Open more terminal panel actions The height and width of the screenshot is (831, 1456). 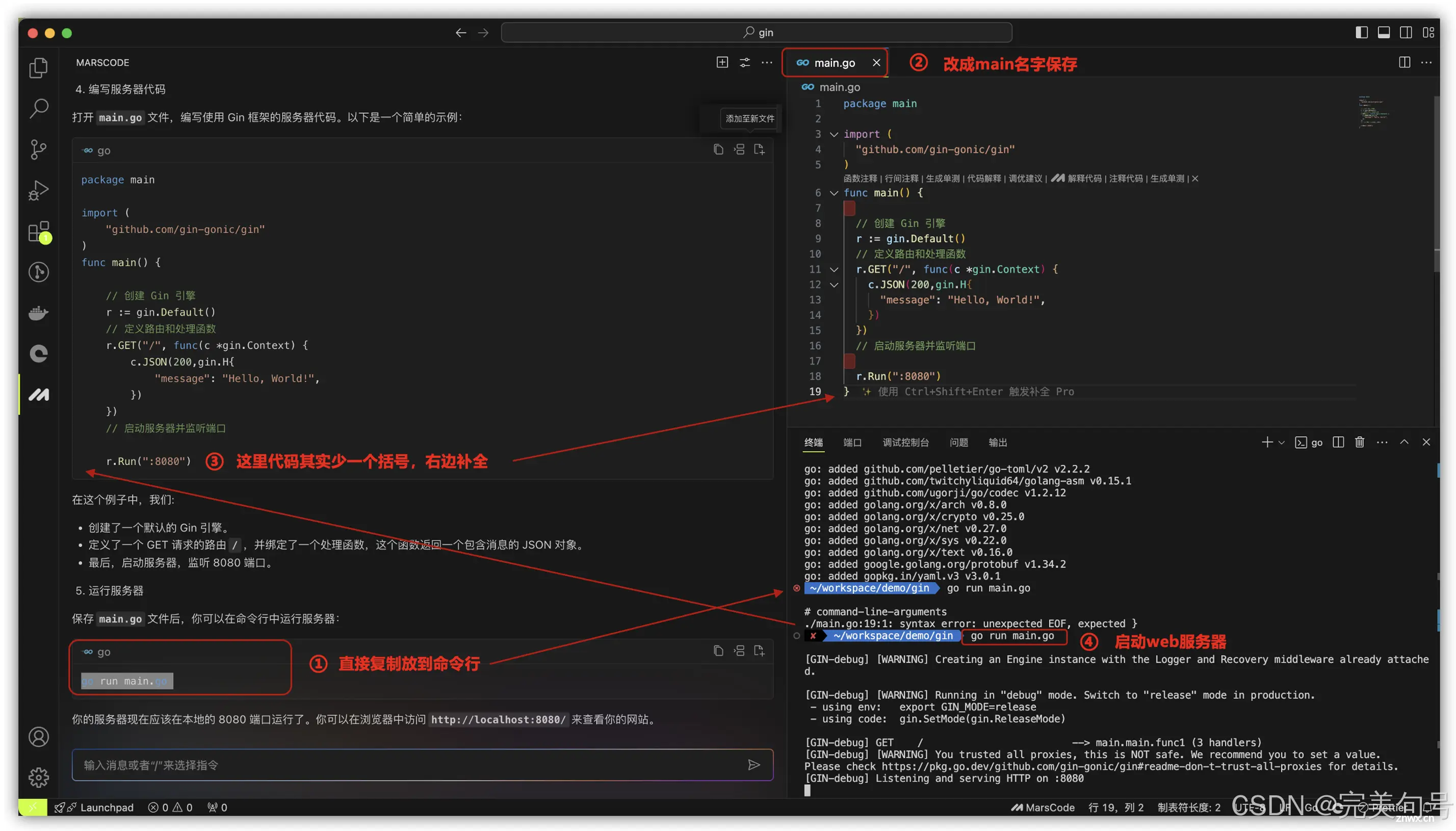[1382, 443]
